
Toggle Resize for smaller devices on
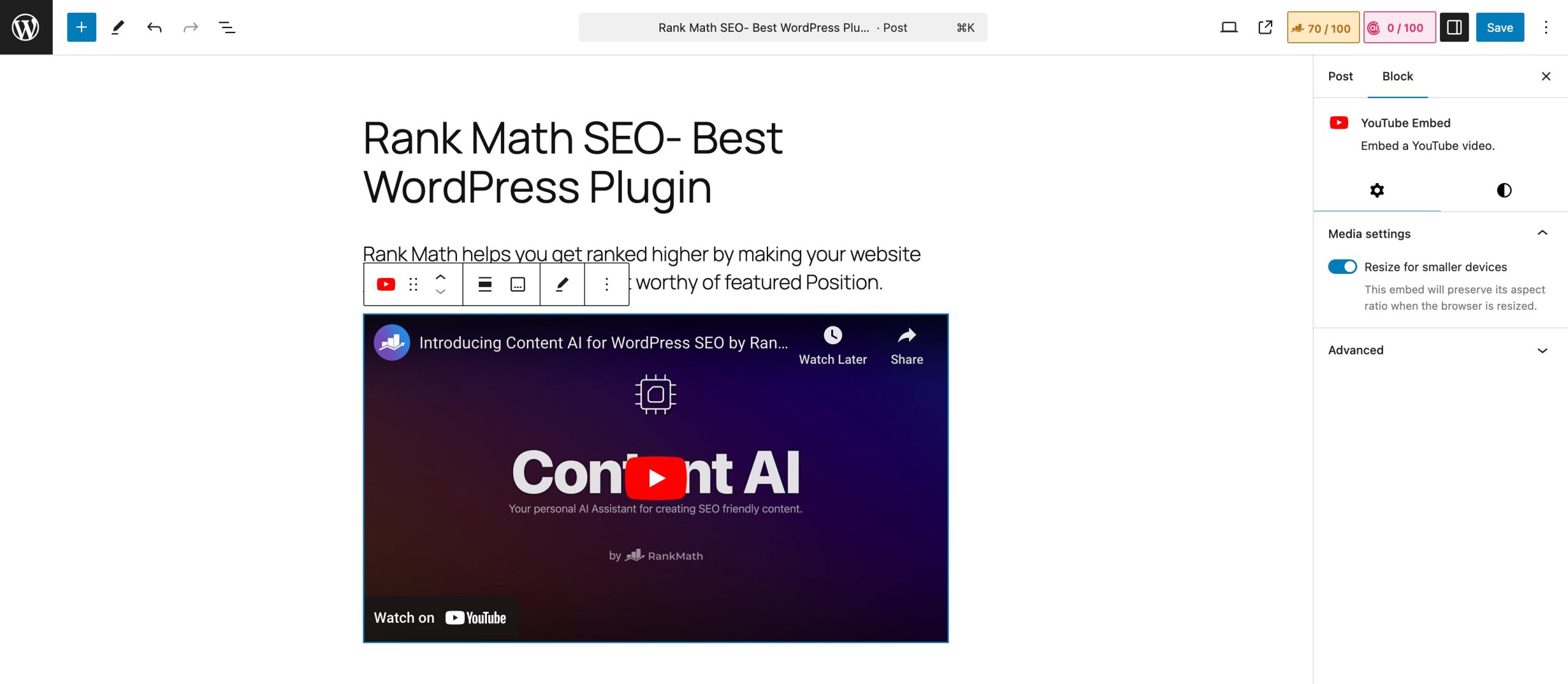[x=1343, y=267]
